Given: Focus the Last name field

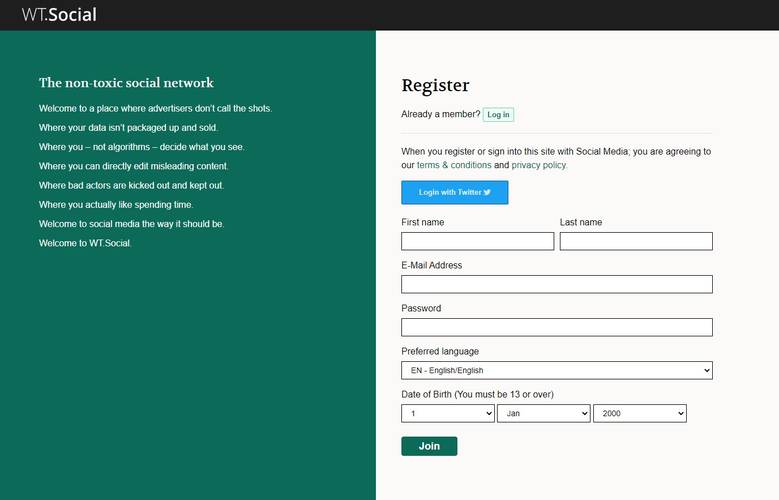Looking at the screenshot, I should 636,242.
